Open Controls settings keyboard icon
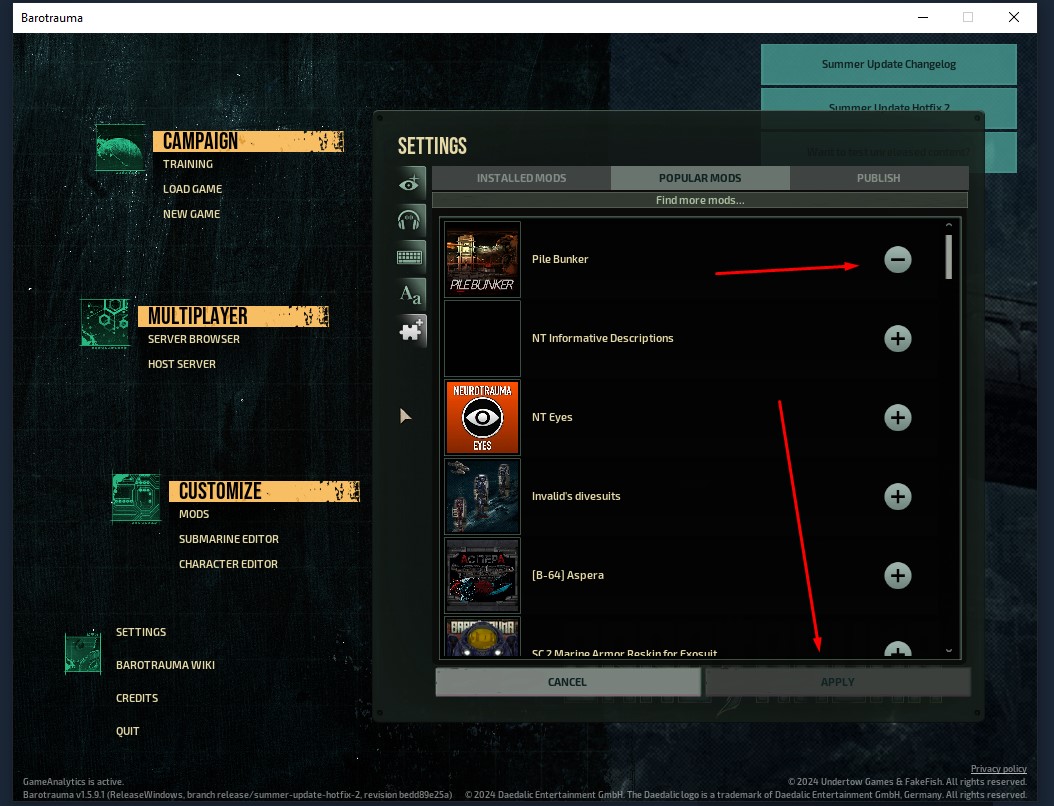 point(411,257)
